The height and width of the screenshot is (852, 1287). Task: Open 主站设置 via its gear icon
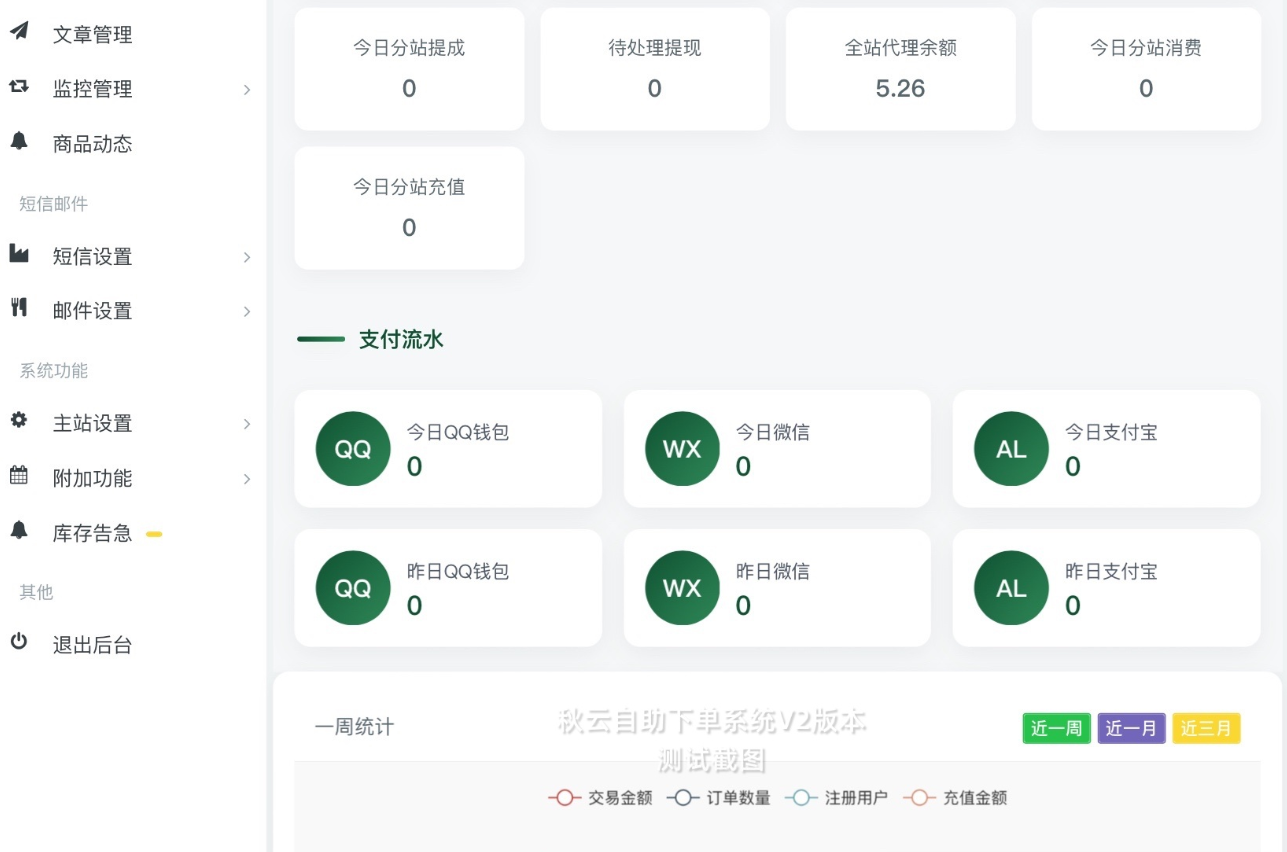[22, 423]
